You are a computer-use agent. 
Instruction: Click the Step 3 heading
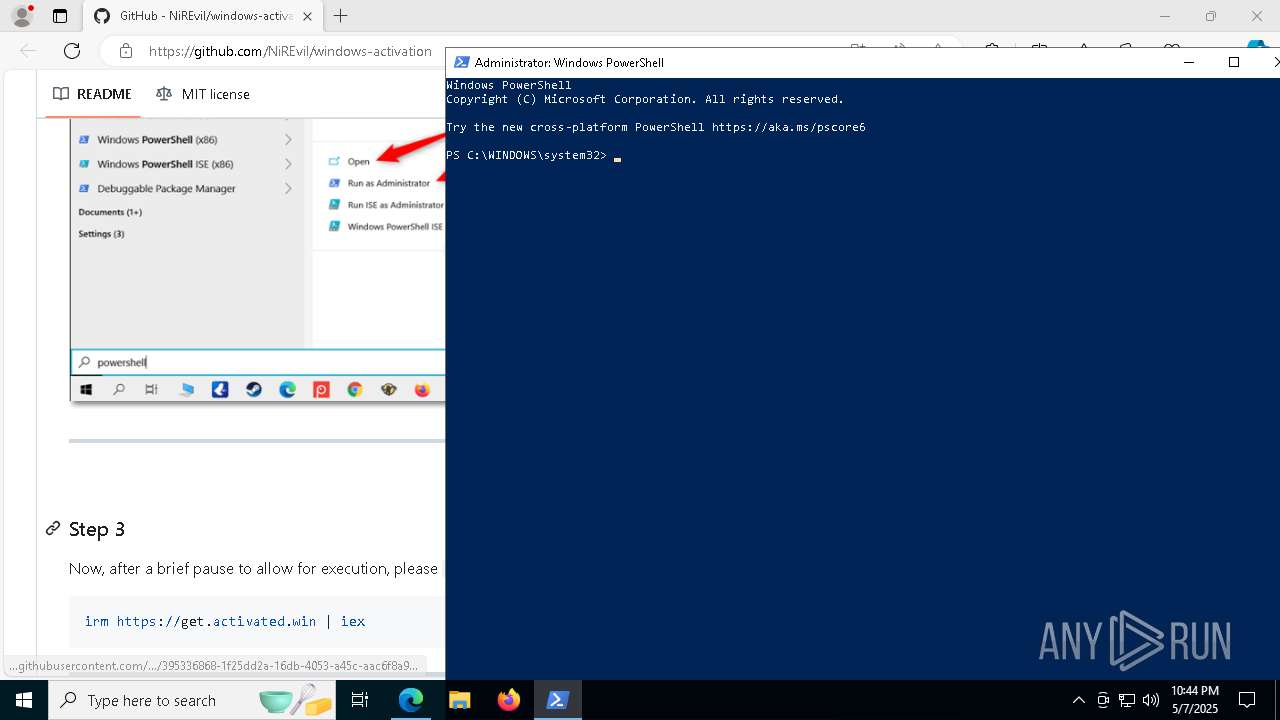pyautogui.click(x=97, y=529)
